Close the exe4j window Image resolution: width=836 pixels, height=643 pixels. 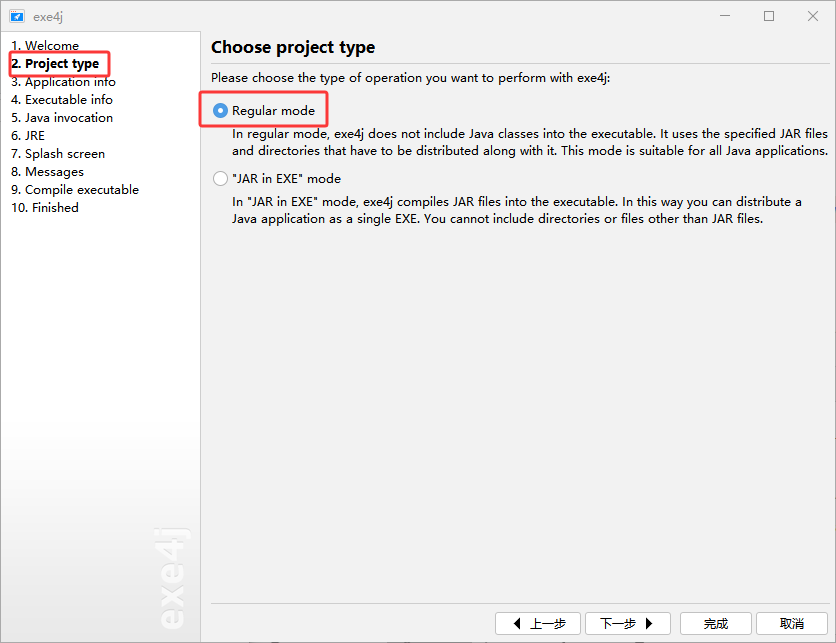pos(813,16)
